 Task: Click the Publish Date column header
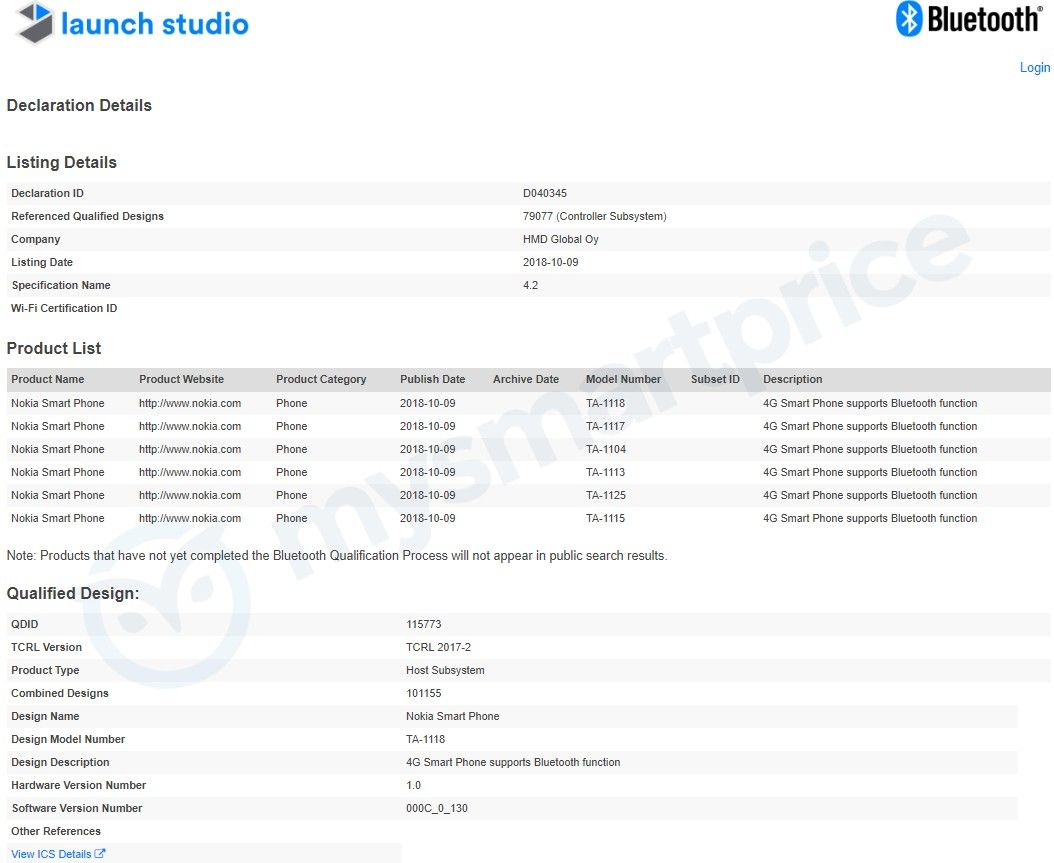[432, 379]
